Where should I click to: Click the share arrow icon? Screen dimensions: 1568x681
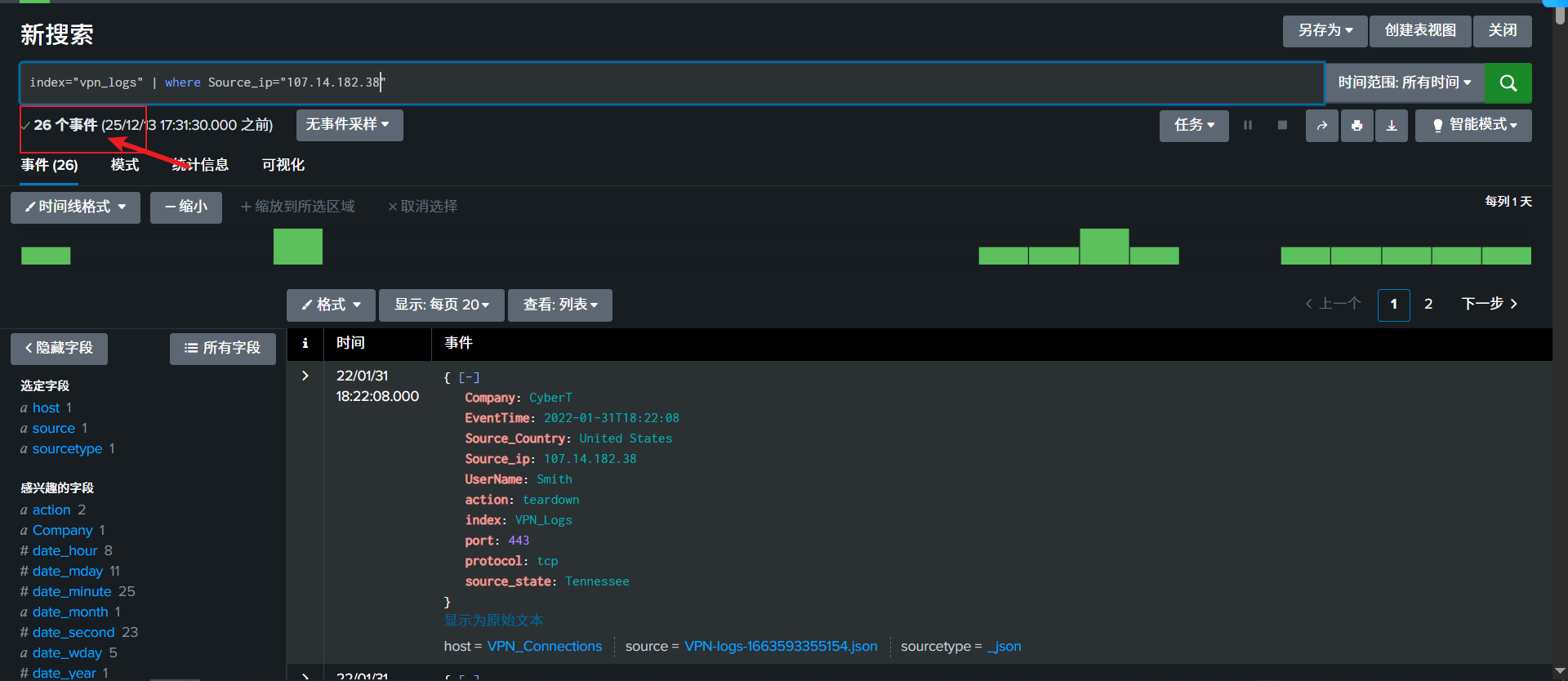(x=1321, y=126)
